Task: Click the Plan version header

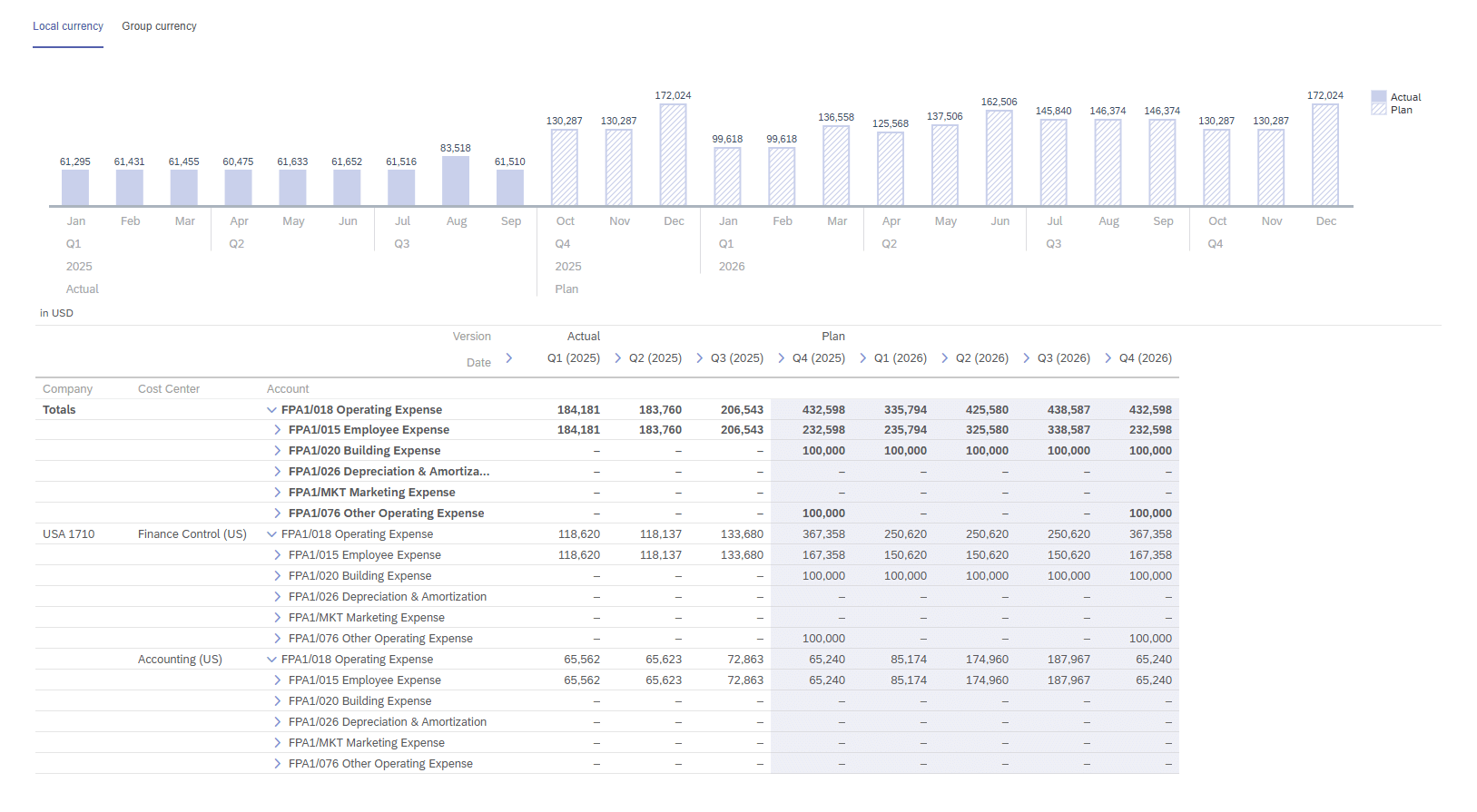Action: [833, 337]
